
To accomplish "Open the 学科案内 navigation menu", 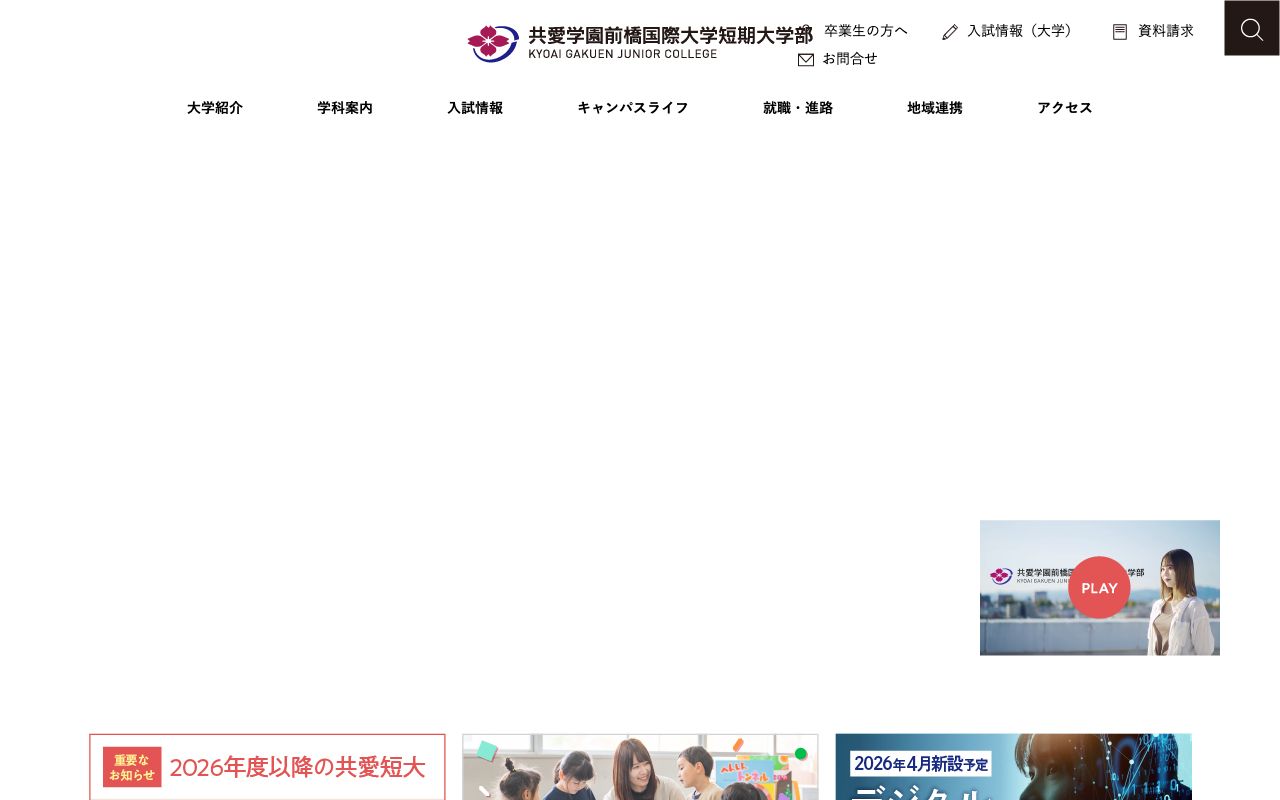I will 345,108.
